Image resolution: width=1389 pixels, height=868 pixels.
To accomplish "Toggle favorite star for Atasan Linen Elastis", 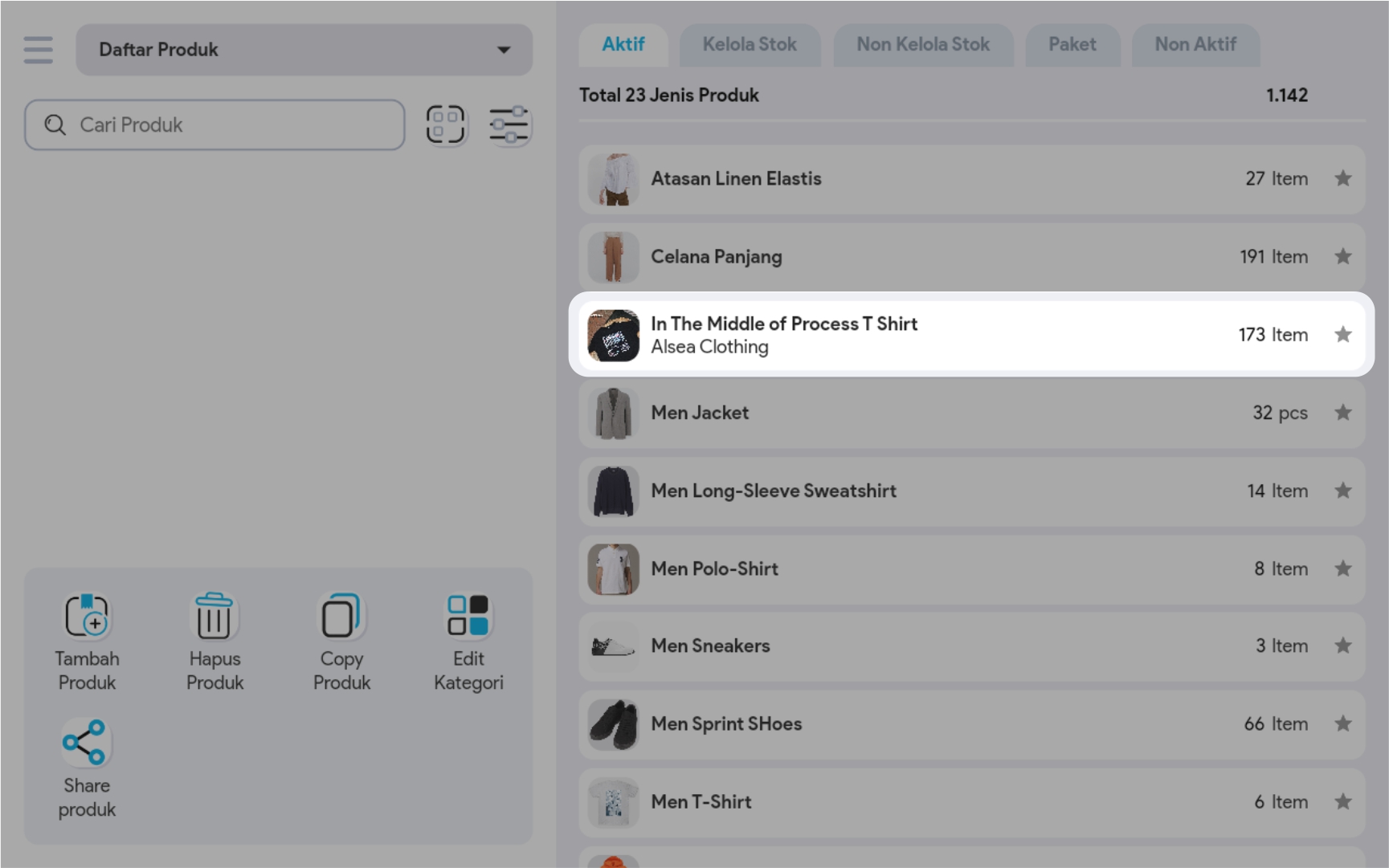I will tap(1342, 178).
